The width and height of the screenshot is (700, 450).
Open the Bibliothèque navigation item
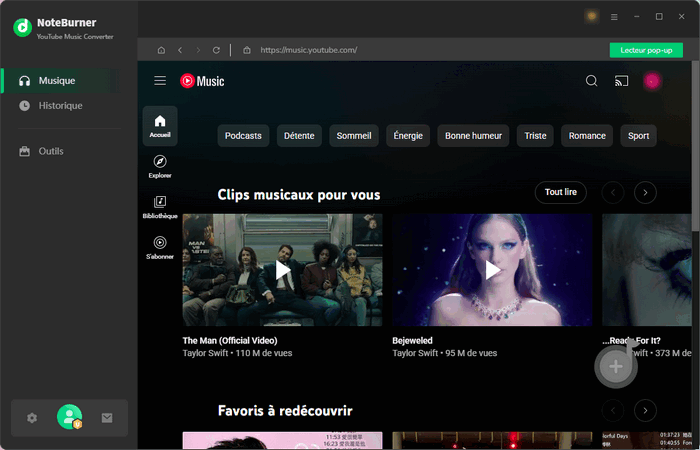160,207
